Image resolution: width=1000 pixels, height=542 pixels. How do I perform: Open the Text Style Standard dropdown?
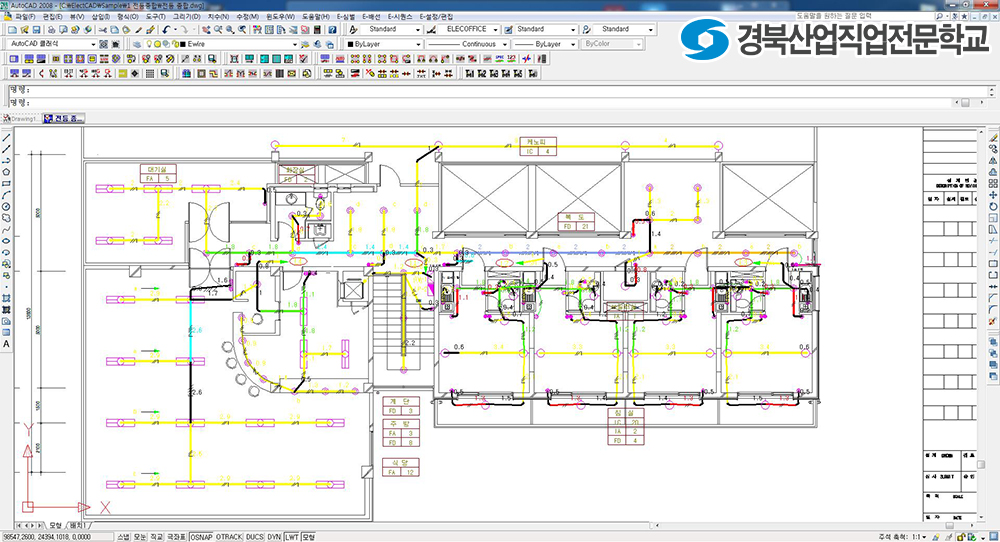point(391,29)
